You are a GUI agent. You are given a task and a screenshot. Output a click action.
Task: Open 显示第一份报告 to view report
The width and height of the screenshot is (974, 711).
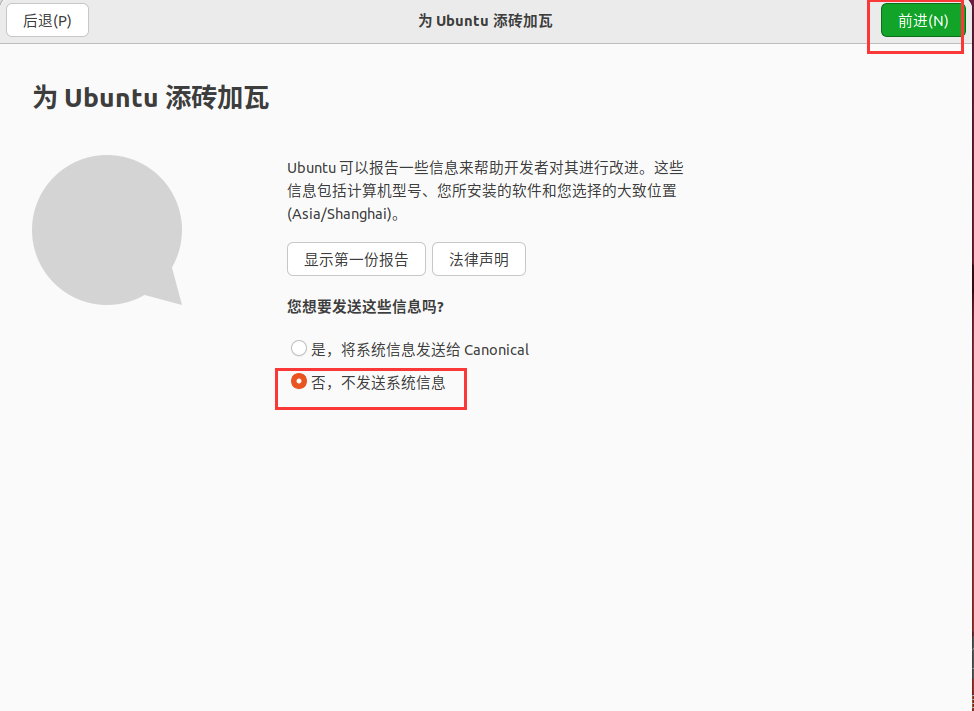[x=356, y=259]
